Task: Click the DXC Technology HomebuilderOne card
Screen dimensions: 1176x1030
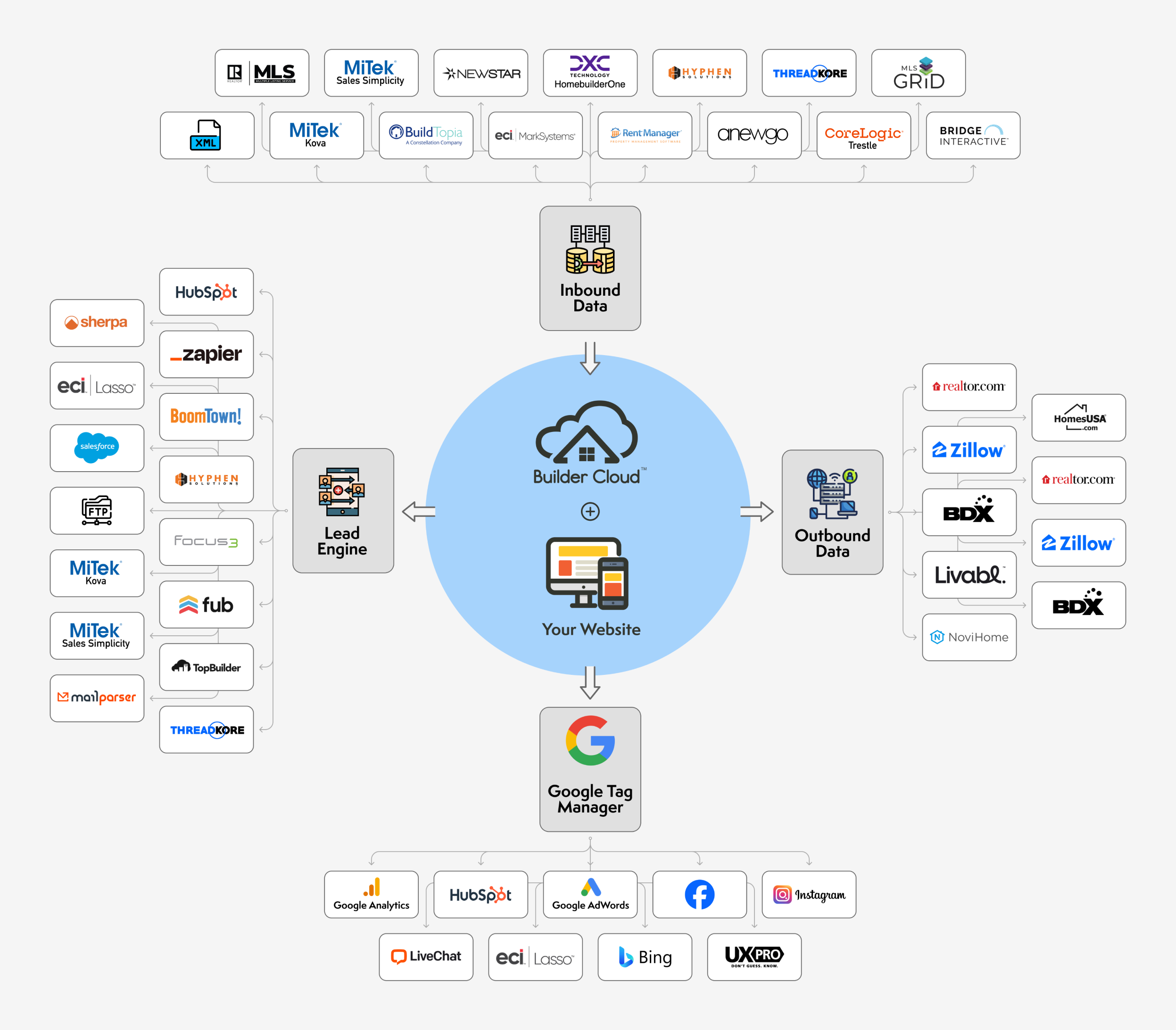Action: [590, 73]
